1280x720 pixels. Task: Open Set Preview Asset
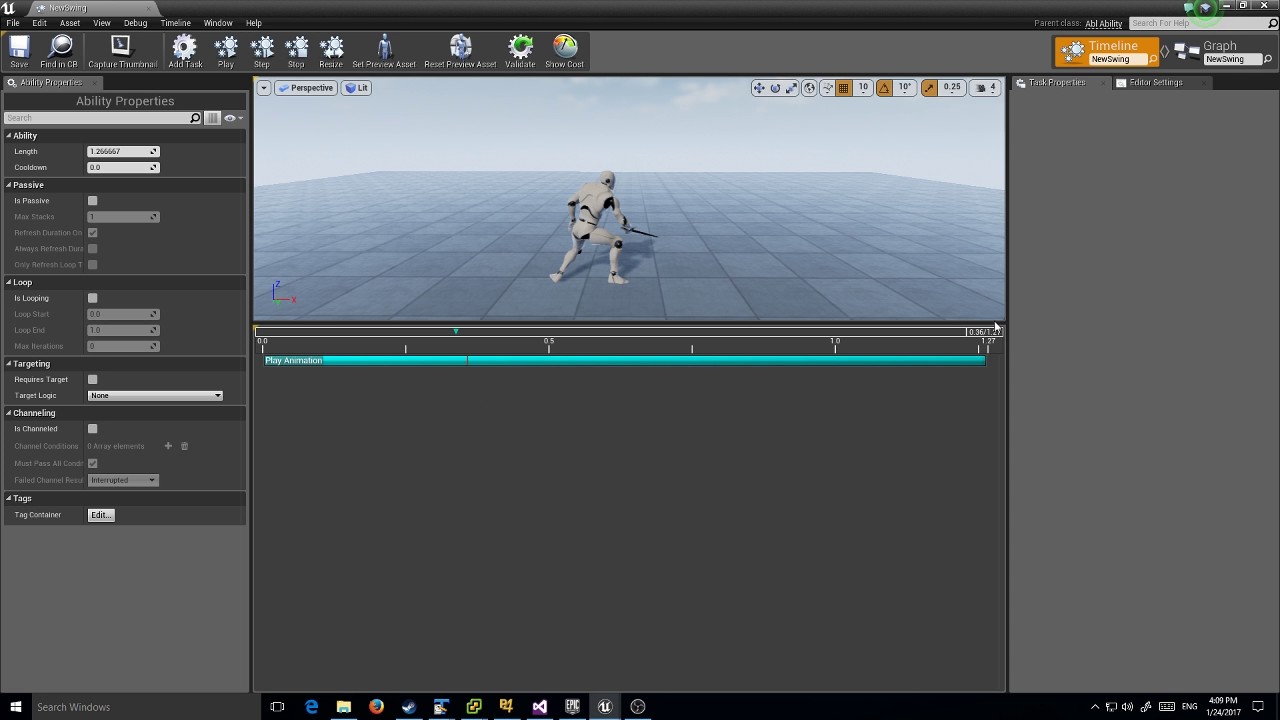point(384,52)
